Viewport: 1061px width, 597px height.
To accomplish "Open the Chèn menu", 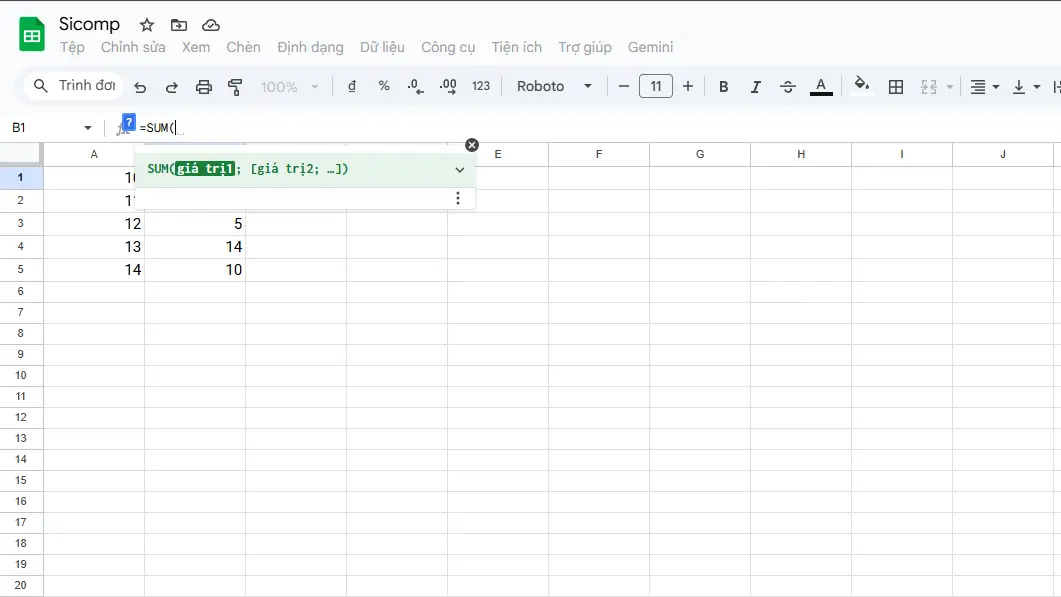I will [x=244, y=47].
